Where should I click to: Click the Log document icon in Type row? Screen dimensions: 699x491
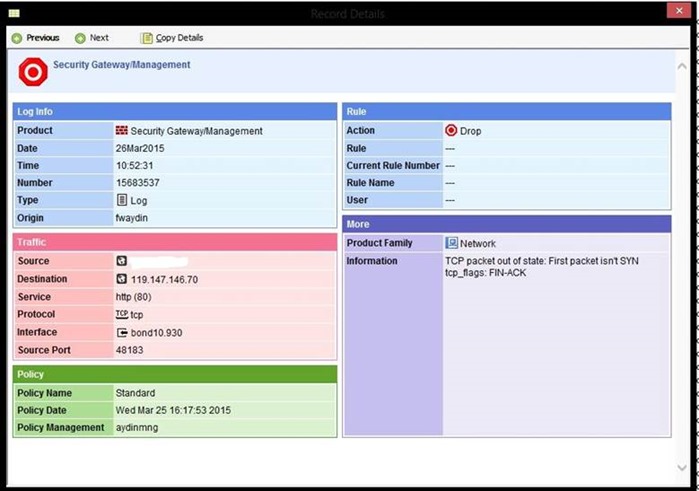click(122, 200)
